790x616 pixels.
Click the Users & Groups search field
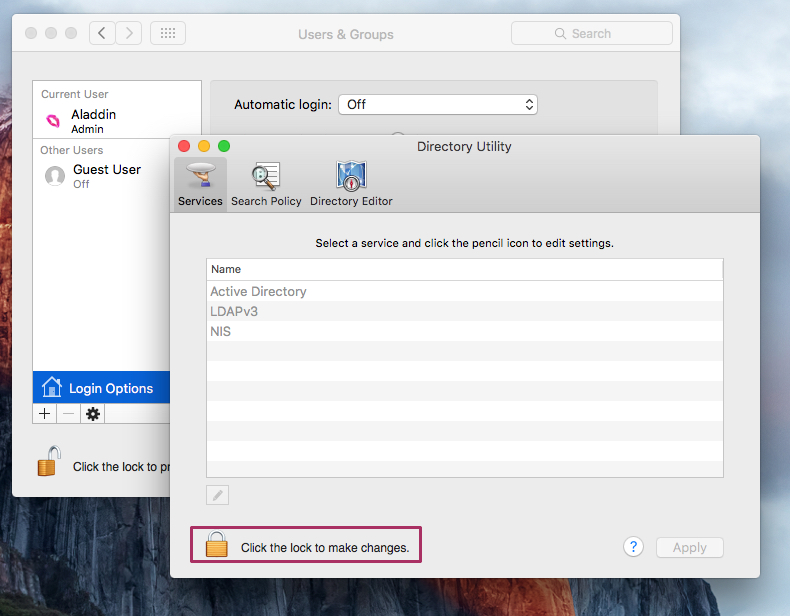(x=591, y=33)
